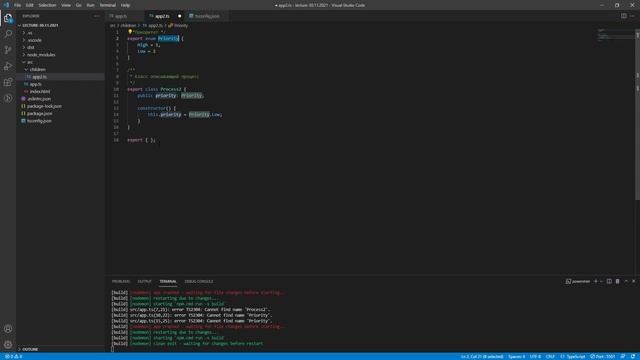This screenshot has height=360, width=640.
Task: Switch to the tsconfig.json editor tab
Action: [207, 16]
